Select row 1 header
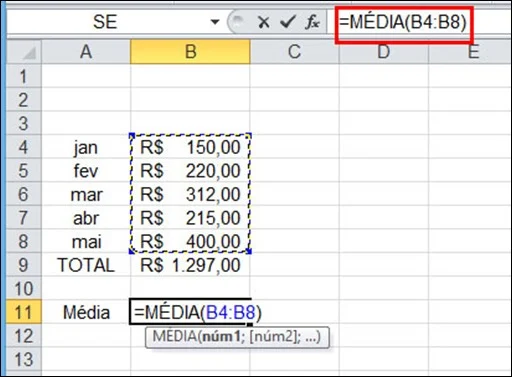Viewport: 512px width, 377px height. coord(23,76)
